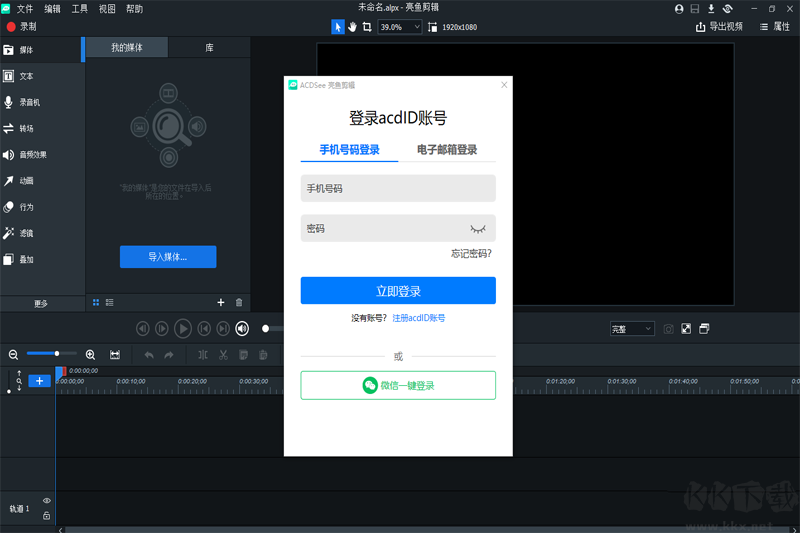Expand the 更多 section in sidebar
Image resolution: width=800 pixels, height=533 pixels.
point(40,303)
